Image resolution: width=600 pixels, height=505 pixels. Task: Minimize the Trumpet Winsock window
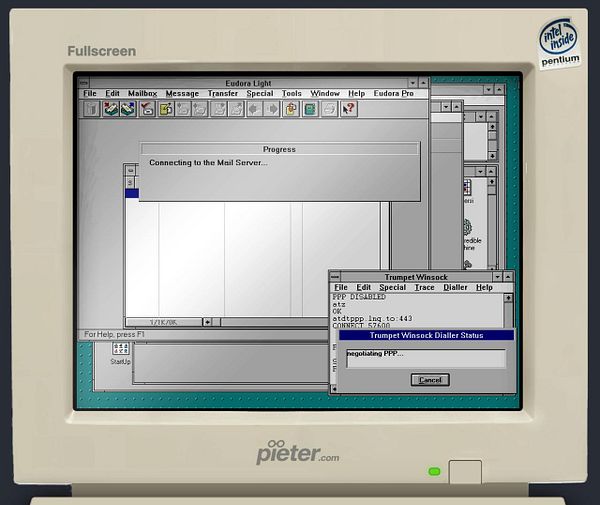click(x=497, y=277)
